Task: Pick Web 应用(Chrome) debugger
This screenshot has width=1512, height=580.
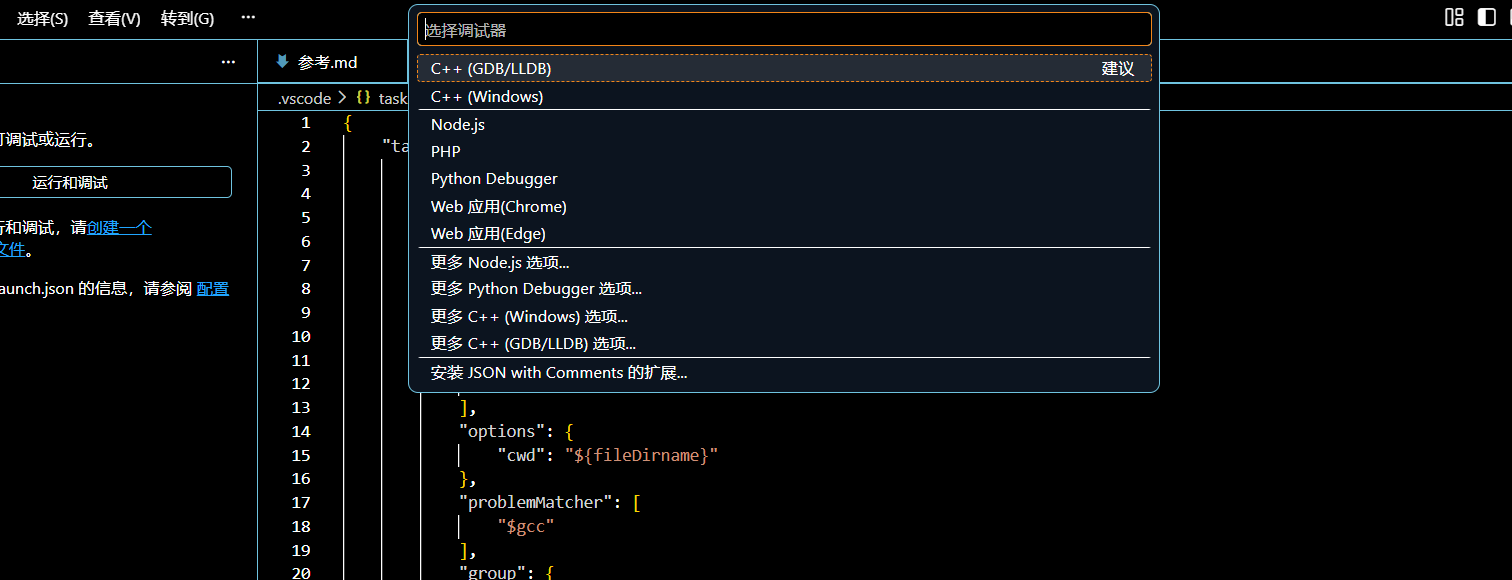Action: tap(784, 206)
